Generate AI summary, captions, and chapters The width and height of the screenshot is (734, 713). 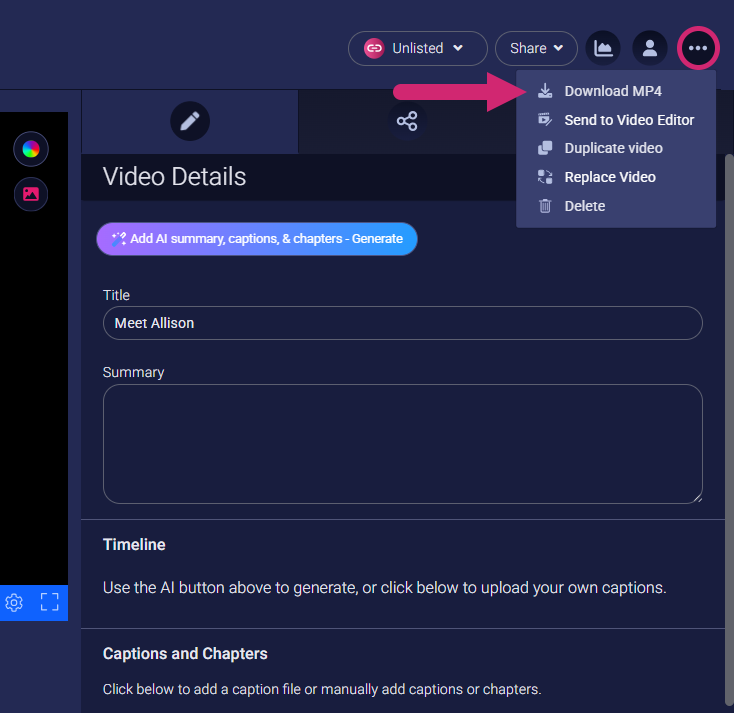pyautogui.click(x=257, y=239)
